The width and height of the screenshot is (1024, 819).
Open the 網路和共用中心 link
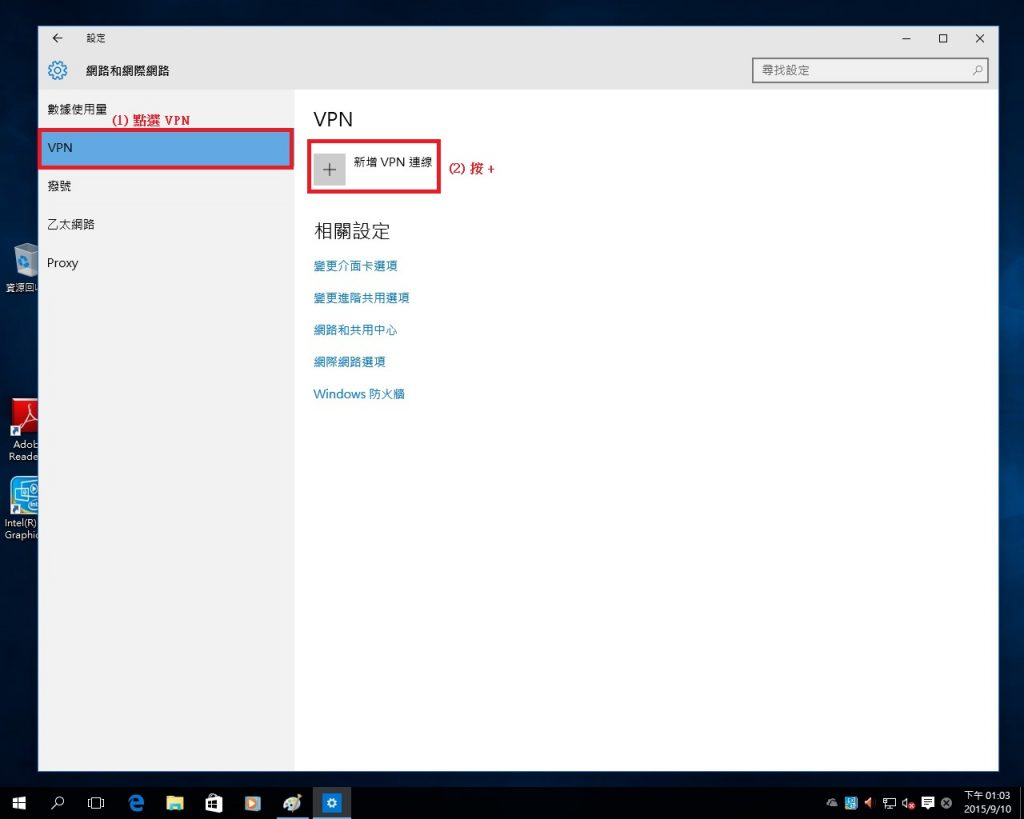[x=354, y=330]
